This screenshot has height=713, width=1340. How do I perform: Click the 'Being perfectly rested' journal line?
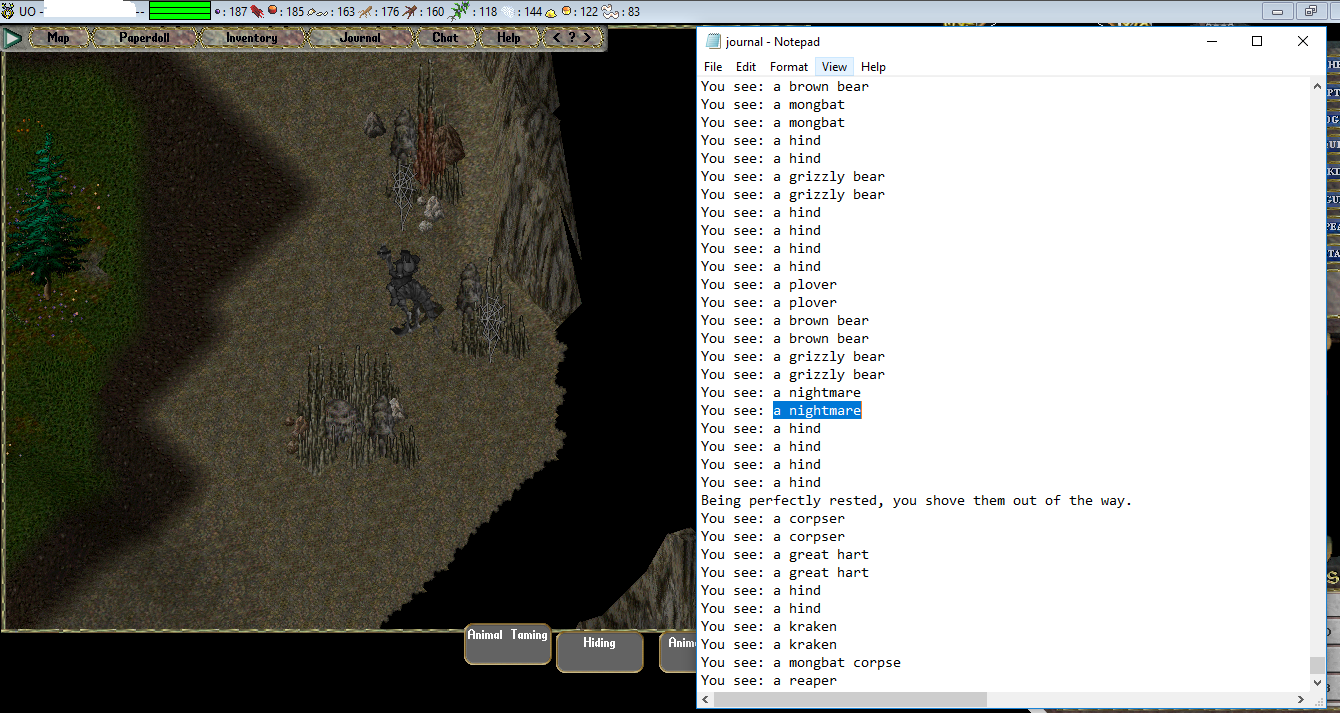point(917,501)
